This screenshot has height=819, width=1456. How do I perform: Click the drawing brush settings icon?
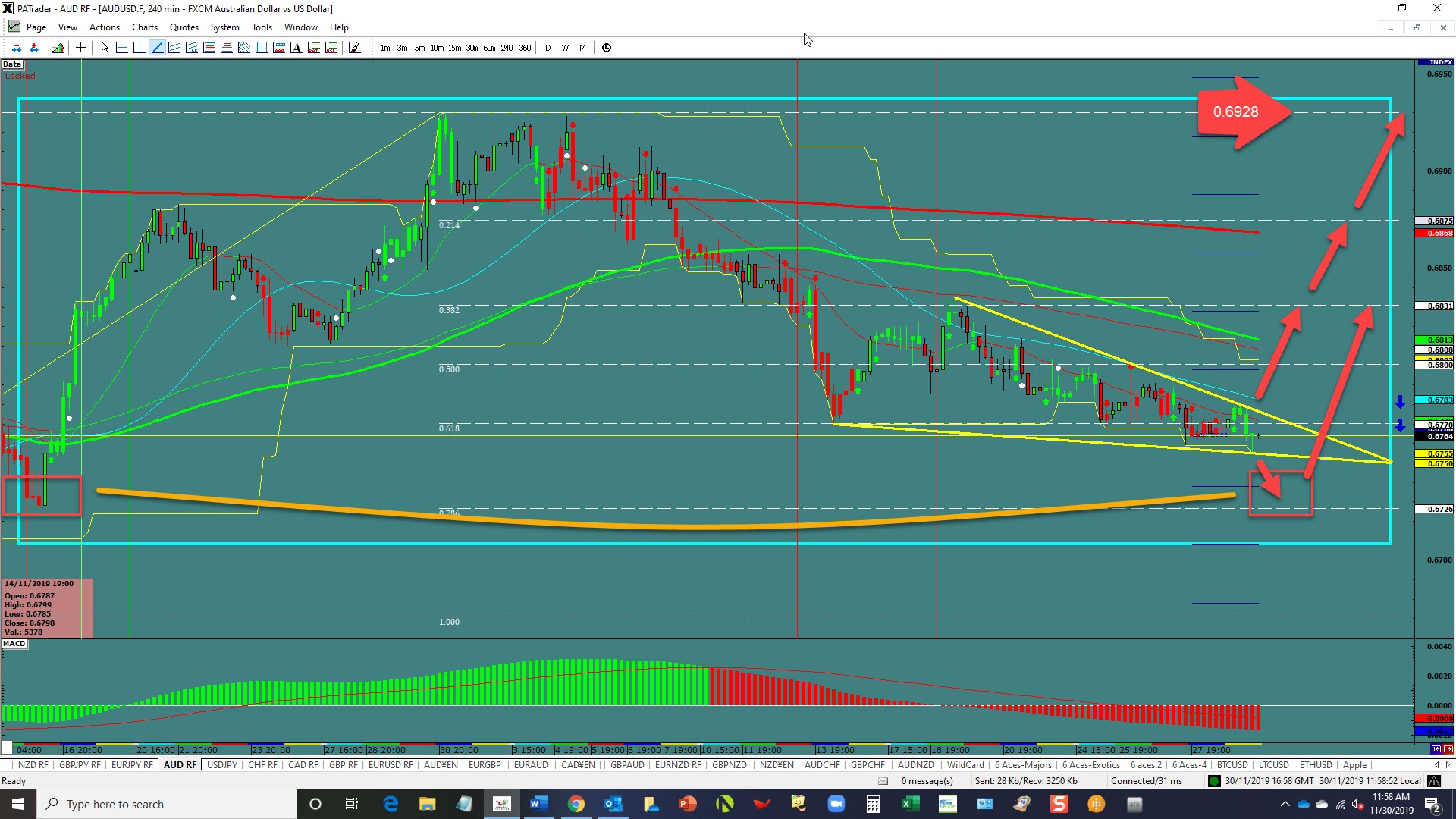coord(354,48)
